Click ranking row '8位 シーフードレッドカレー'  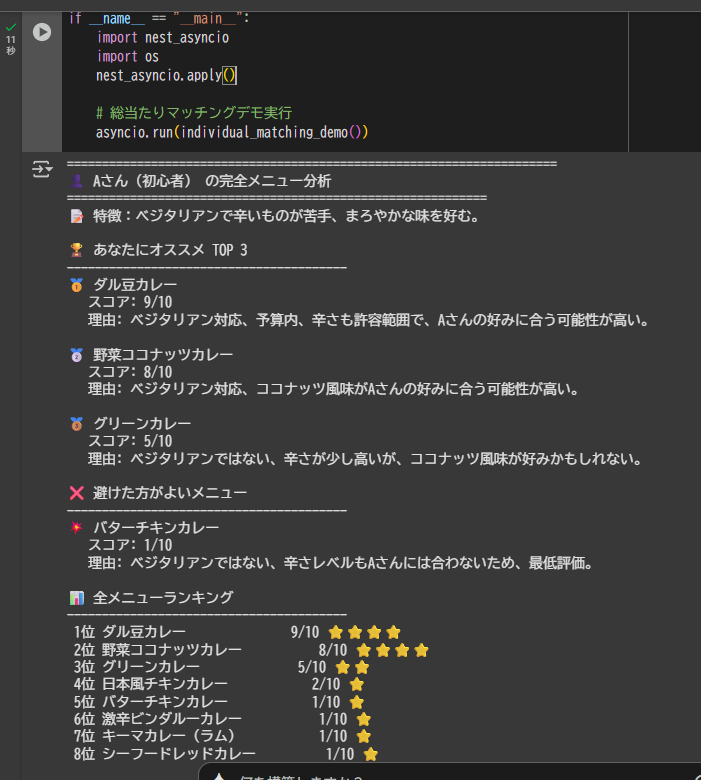click(x=226, y=754)
